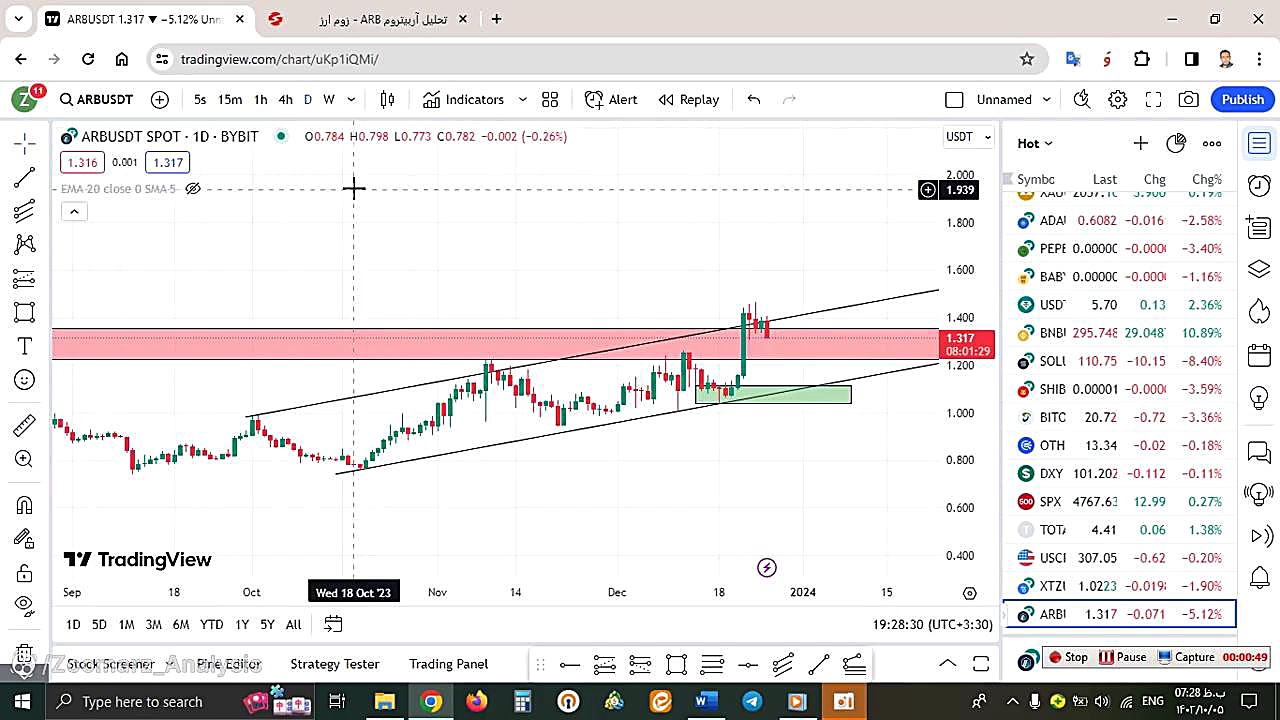Open Quick Search lightning magnifier
This screenshot has width=1280, height=720.
[1082, 99]
